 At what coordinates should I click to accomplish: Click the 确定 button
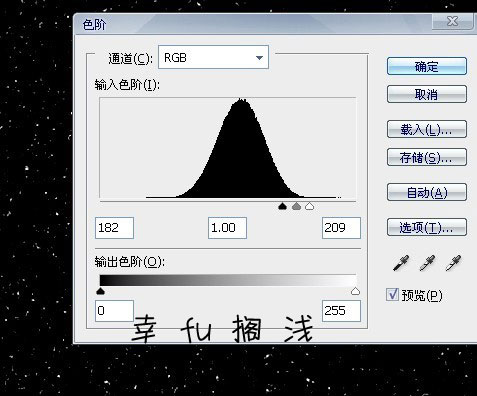tap(427, 66)
